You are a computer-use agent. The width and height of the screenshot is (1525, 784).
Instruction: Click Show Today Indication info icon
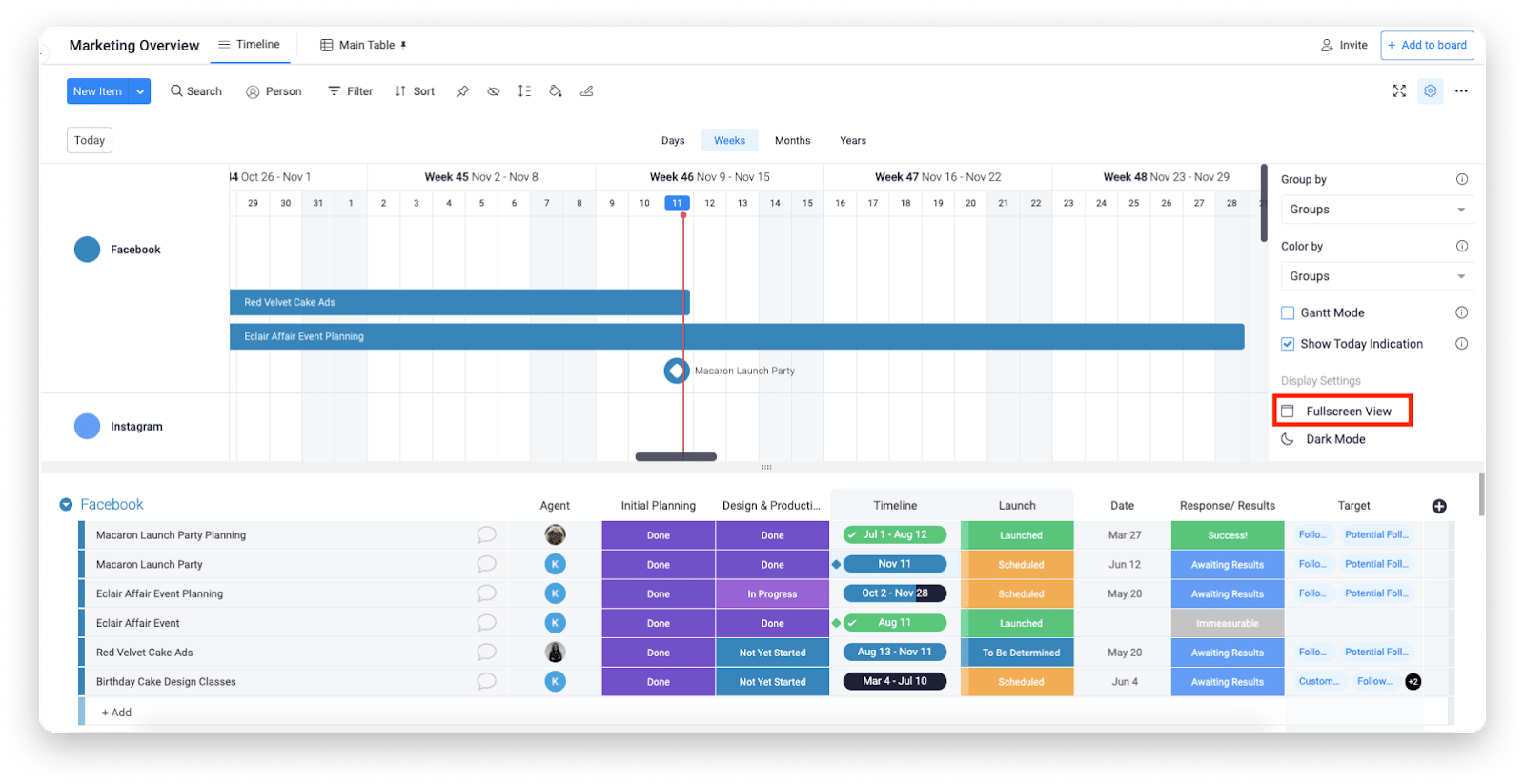click(x=1462, y=344)
